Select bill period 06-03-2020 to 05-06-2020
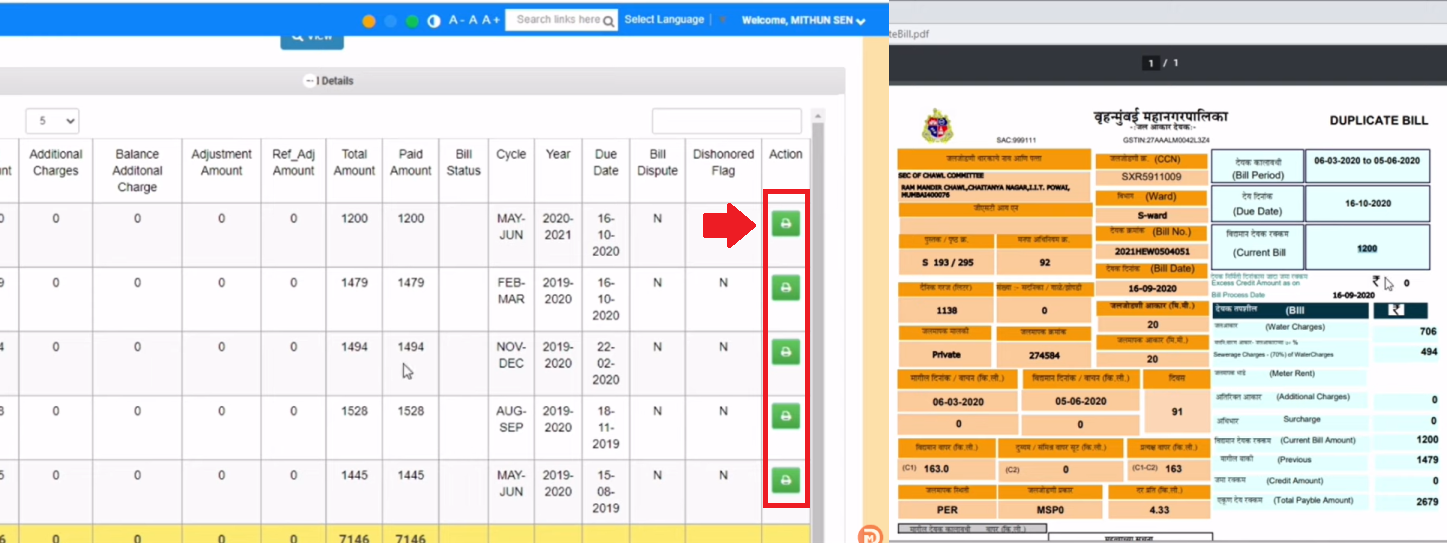Image resolution: width=1447 pixels, height=543 pixels. tap(1367, 161)
